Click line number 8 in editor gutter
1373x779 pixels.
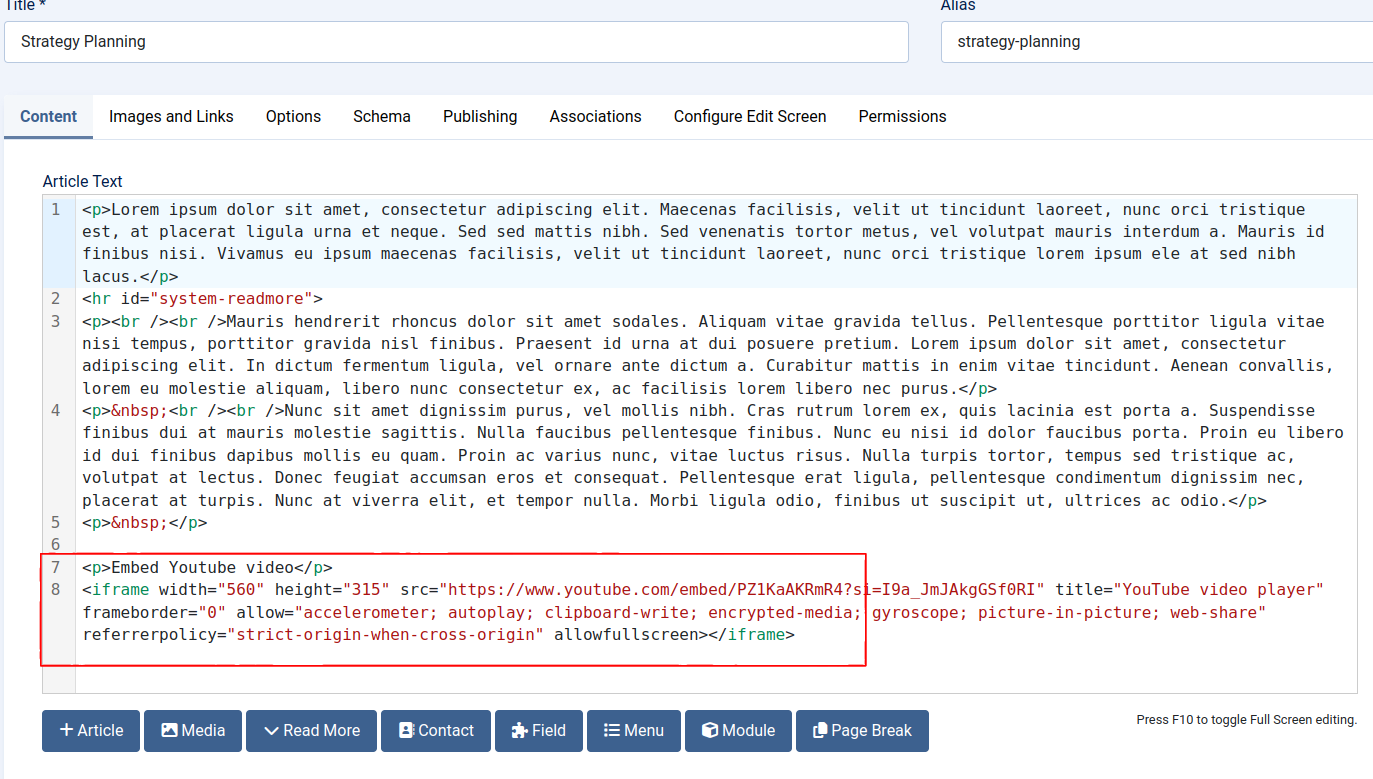pos(56,590)
